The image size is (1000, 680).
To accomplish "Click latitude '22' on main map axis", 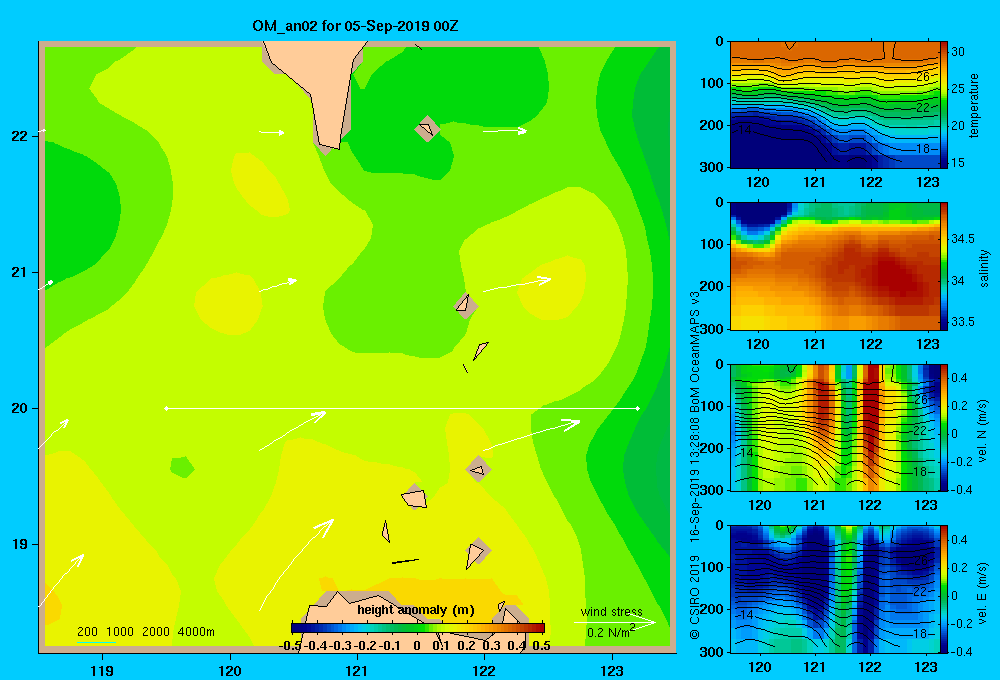I will pos(19,136).
